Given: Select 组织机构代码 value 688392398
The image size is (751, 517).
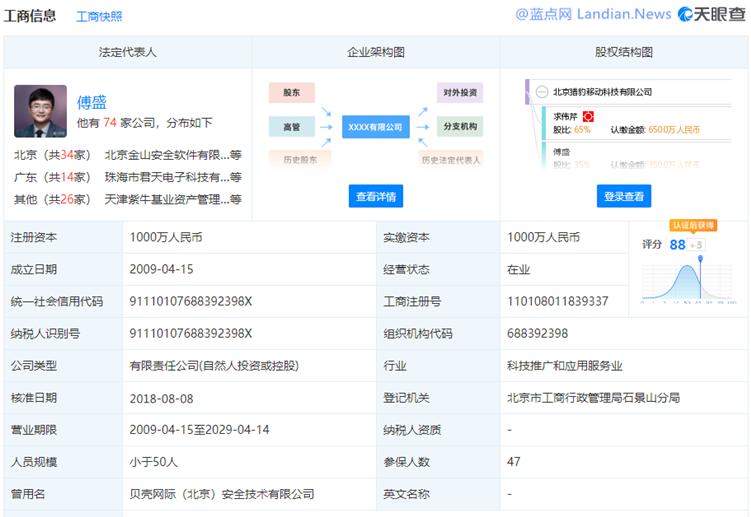Looking at the screenshot, I should click(537, 333).
